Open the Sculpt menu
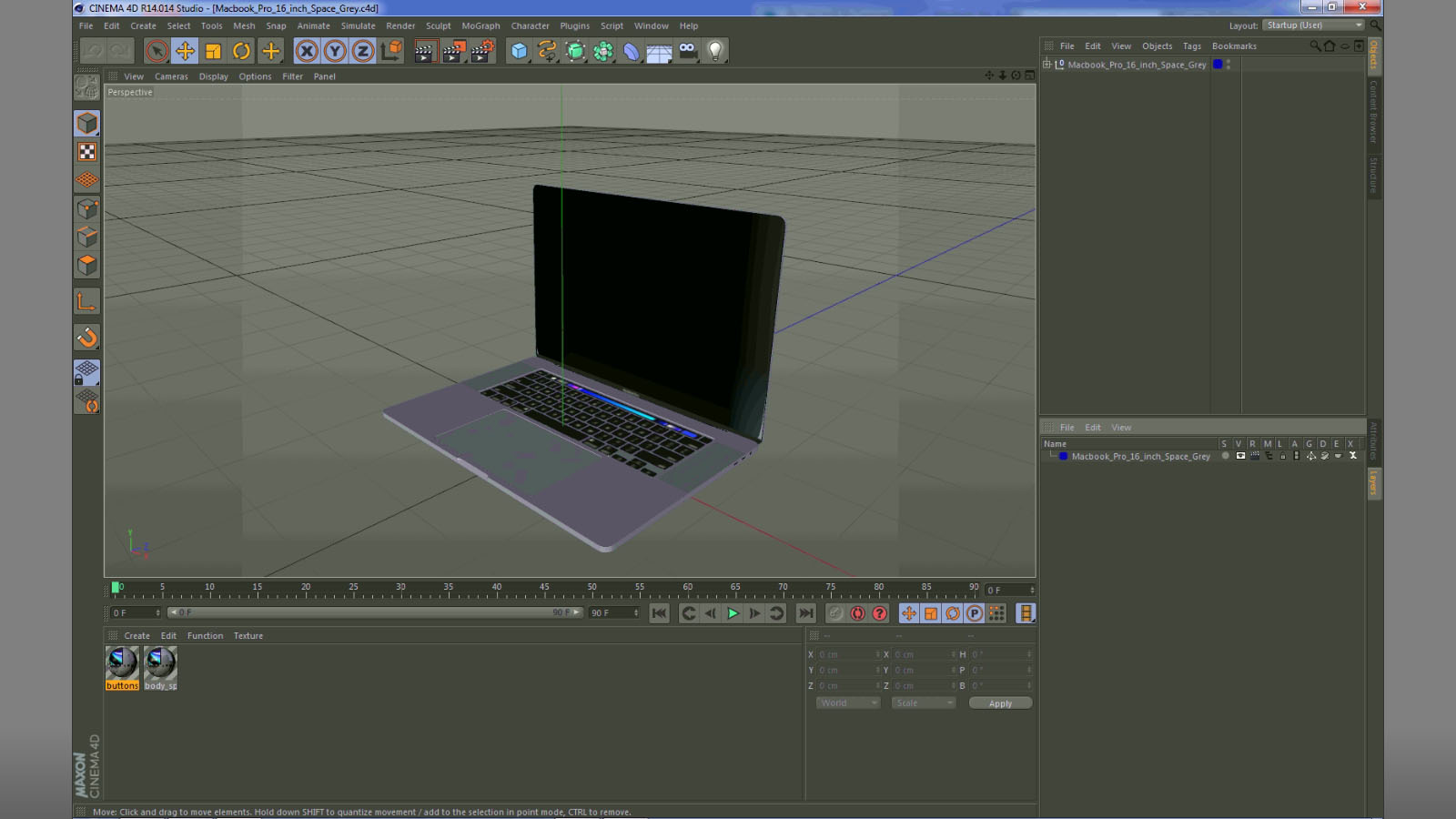Screen dimensions: 1456x819 coord(439,25)
